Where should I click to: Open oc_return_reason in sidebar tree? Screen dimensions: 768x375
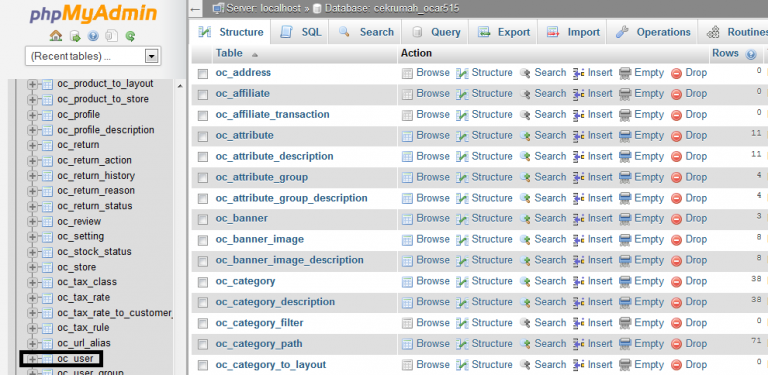96,190
